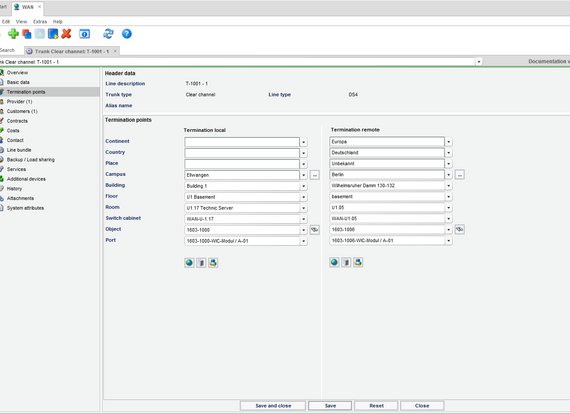Expand the local Continent dropdown
The width and height of the screenshot is (570, 414).
point(304,142)
